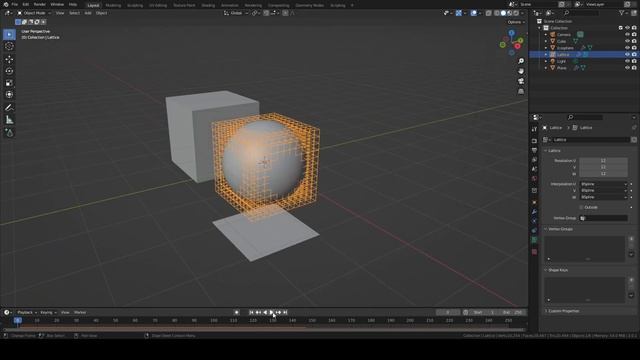Select the Rotate tool

(9, 71)
